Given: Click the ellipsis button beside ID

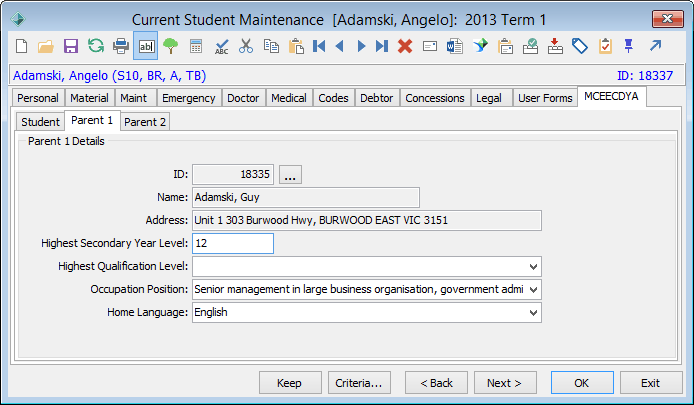Looking at the screenshot, I should (x=290, y=174).
